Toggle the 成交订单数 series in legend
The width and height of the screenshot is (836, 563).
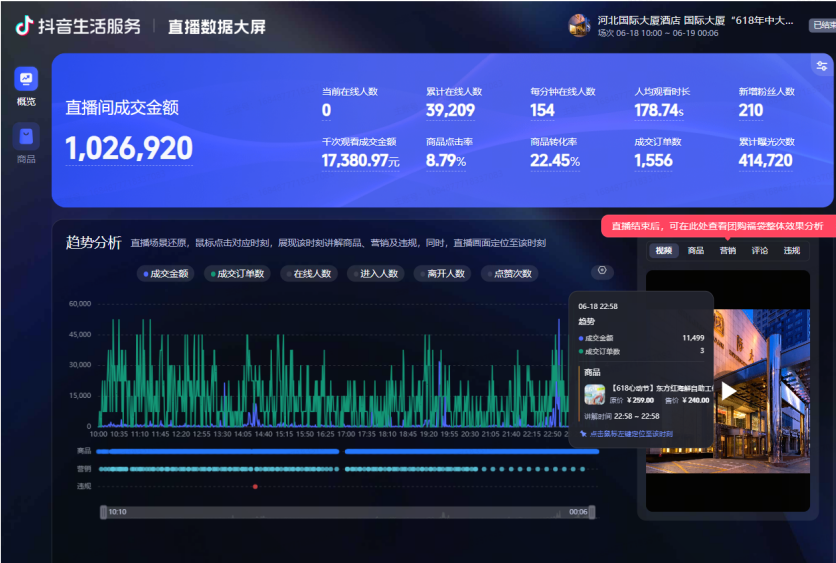click(x=237, y=273)
